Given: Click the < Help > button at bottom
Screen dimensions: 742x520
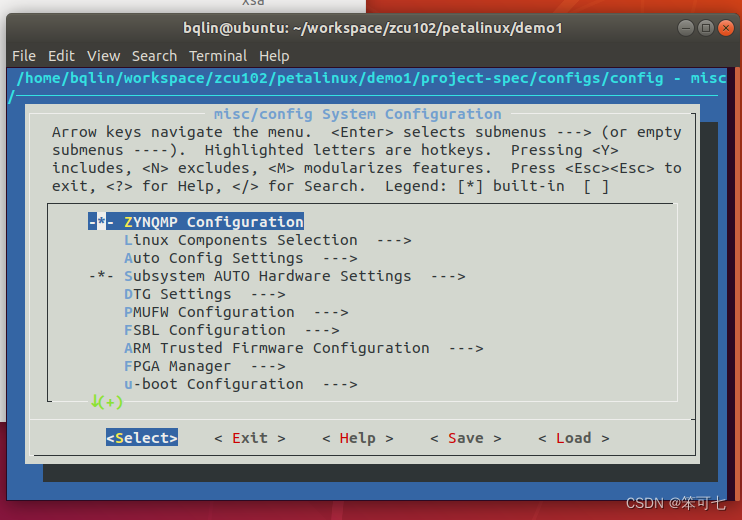Looking at the screenshot, I should point(358,438).
